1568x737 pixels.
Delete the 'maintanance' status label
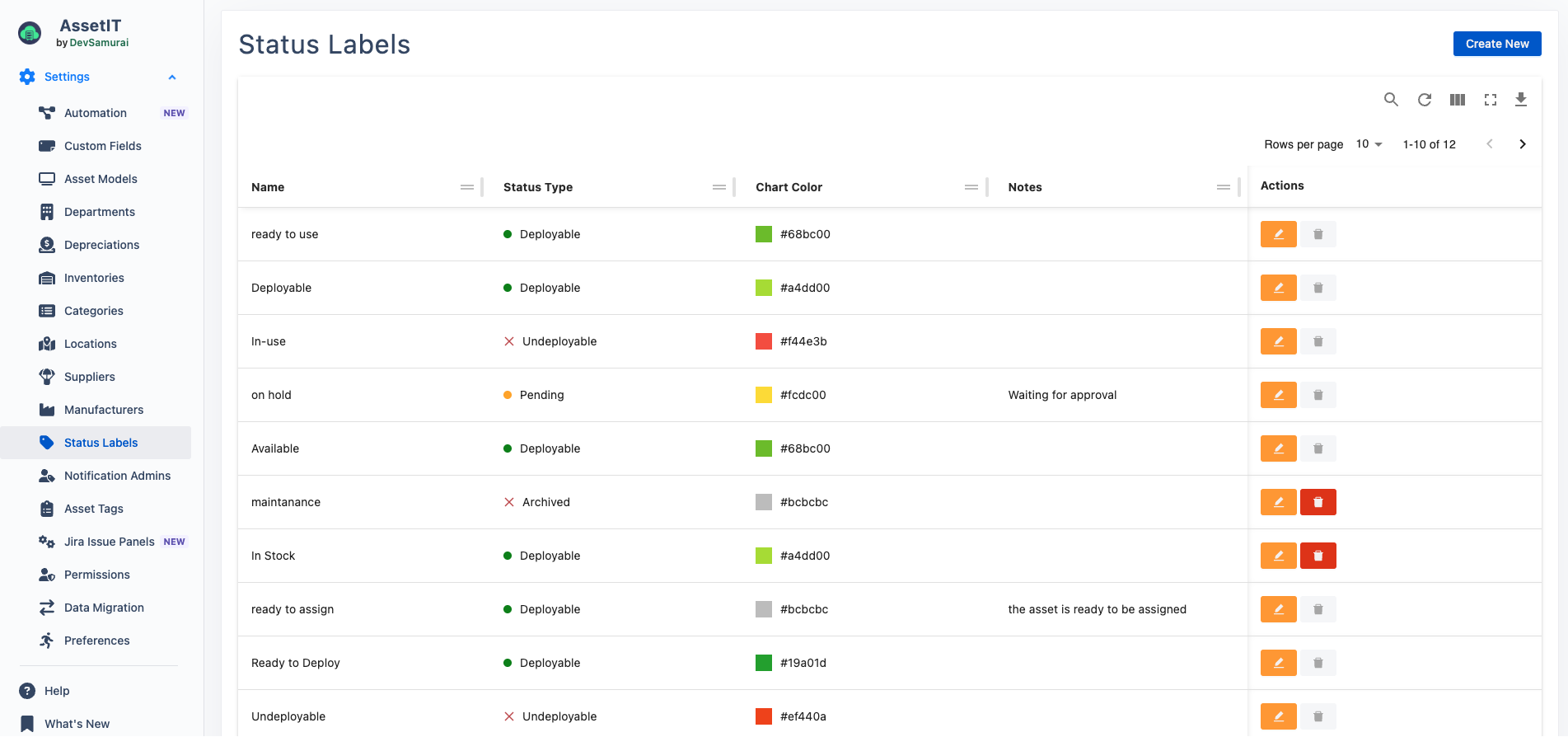(x=1318, y=502)
